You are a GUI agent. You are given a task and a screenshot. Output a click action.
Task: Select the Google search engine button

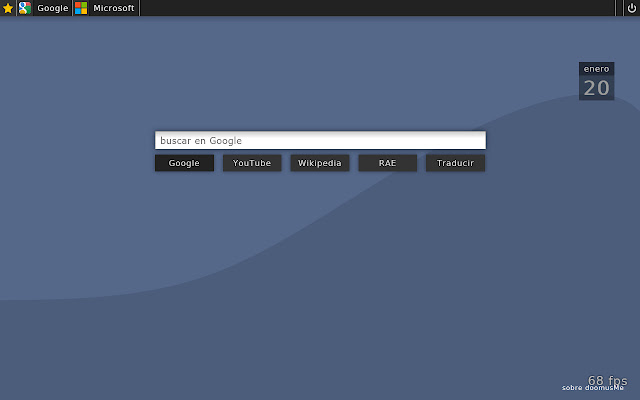(x=184, y=163)
